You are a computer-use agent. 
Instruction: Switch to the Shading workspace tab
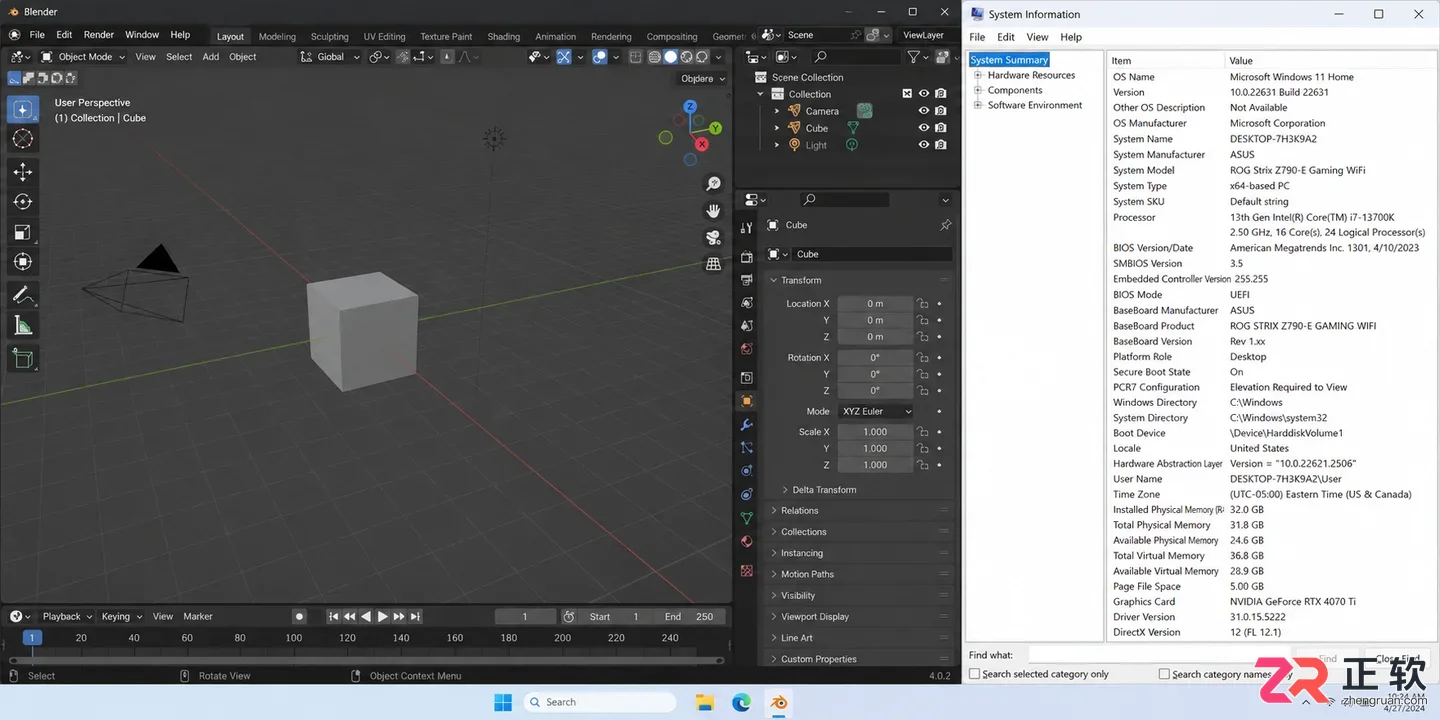point(503,36)
